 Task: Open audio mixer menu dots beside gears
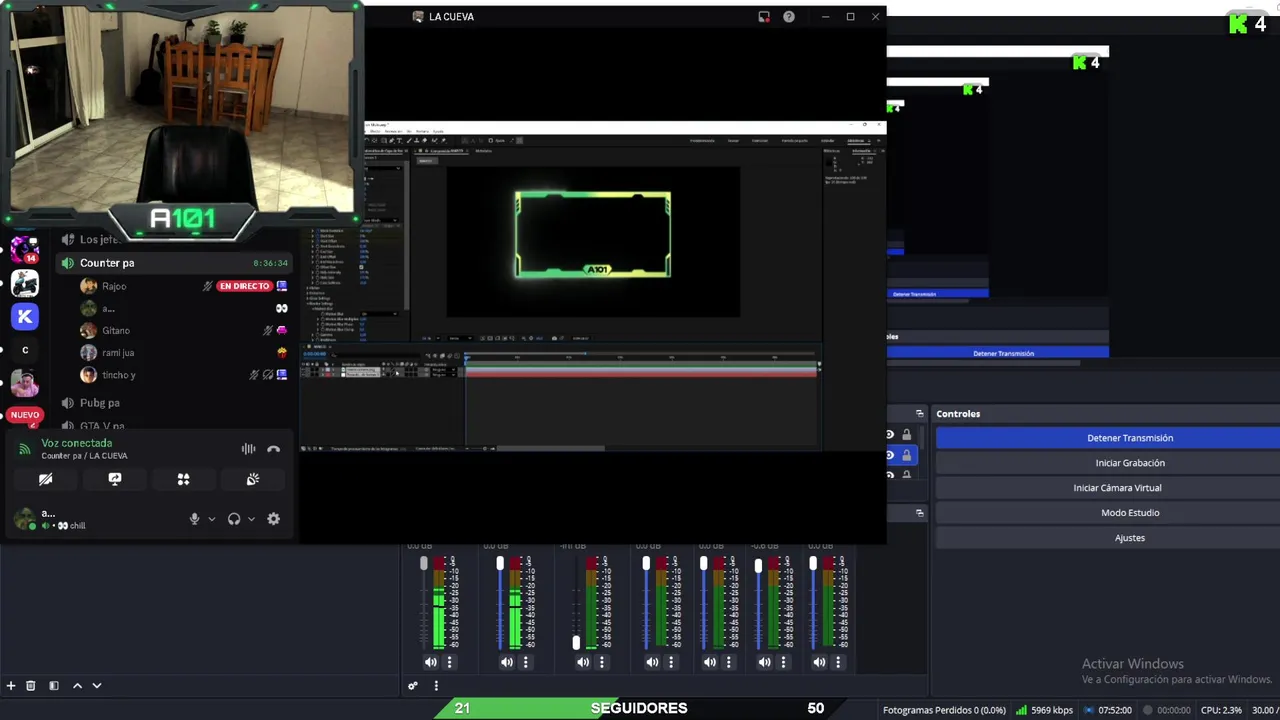click(436, 686)
